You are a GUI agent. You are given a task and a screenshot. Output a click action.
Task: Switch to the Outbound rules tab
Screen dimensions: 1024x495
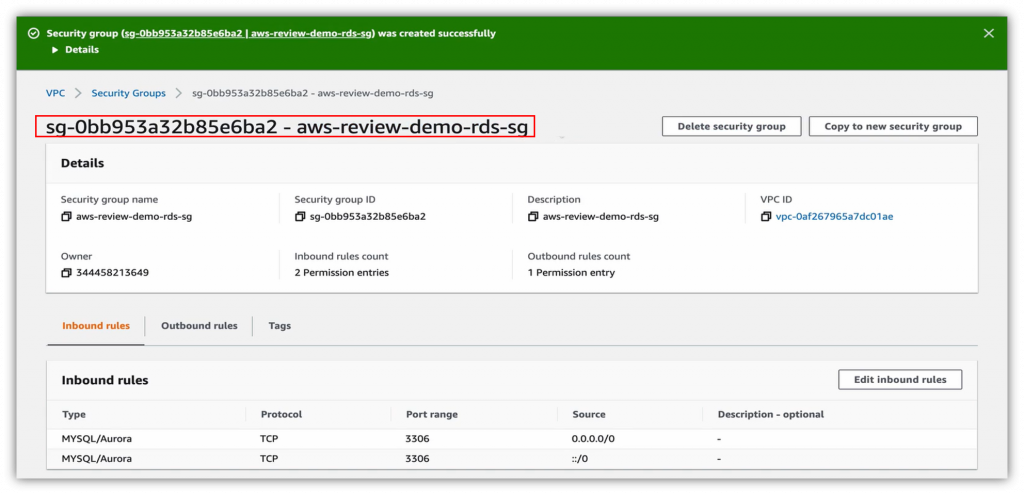tap(199, 326)
